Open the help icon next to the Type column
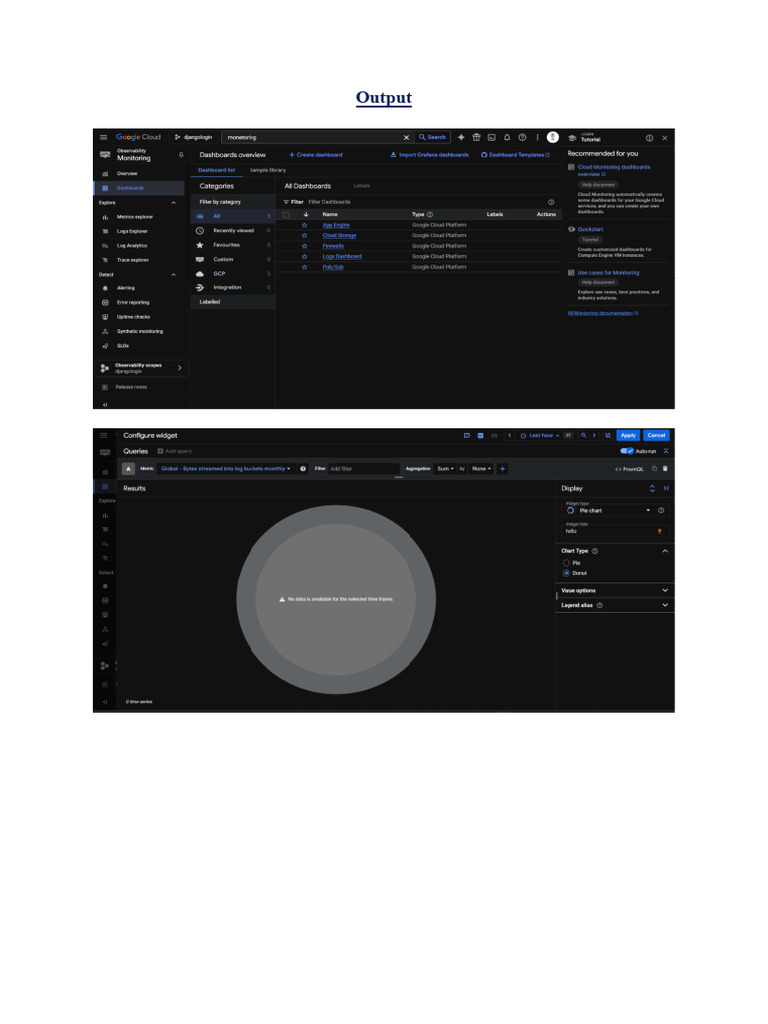The height and width of the screenshot is (1024, 768). (430, 214)
